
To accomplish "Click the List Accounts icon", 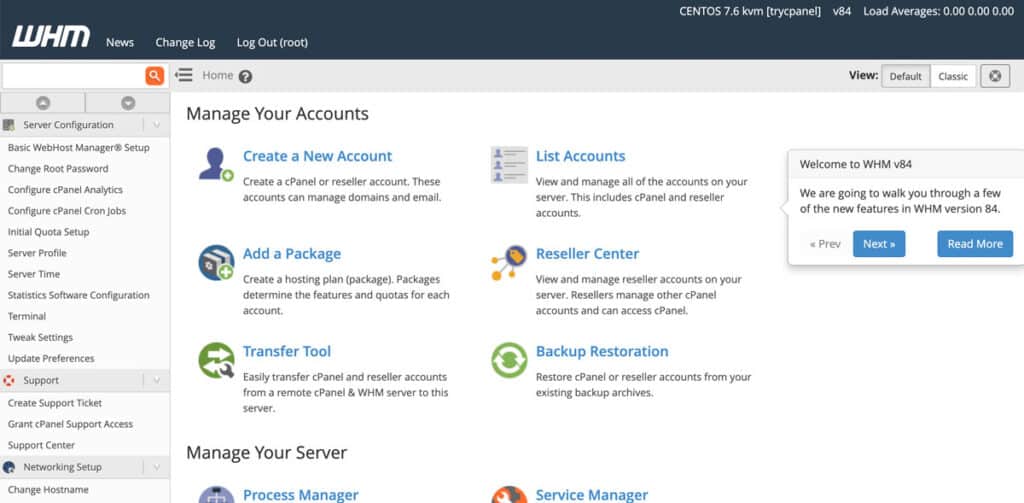I will click(x=509, y=165).
